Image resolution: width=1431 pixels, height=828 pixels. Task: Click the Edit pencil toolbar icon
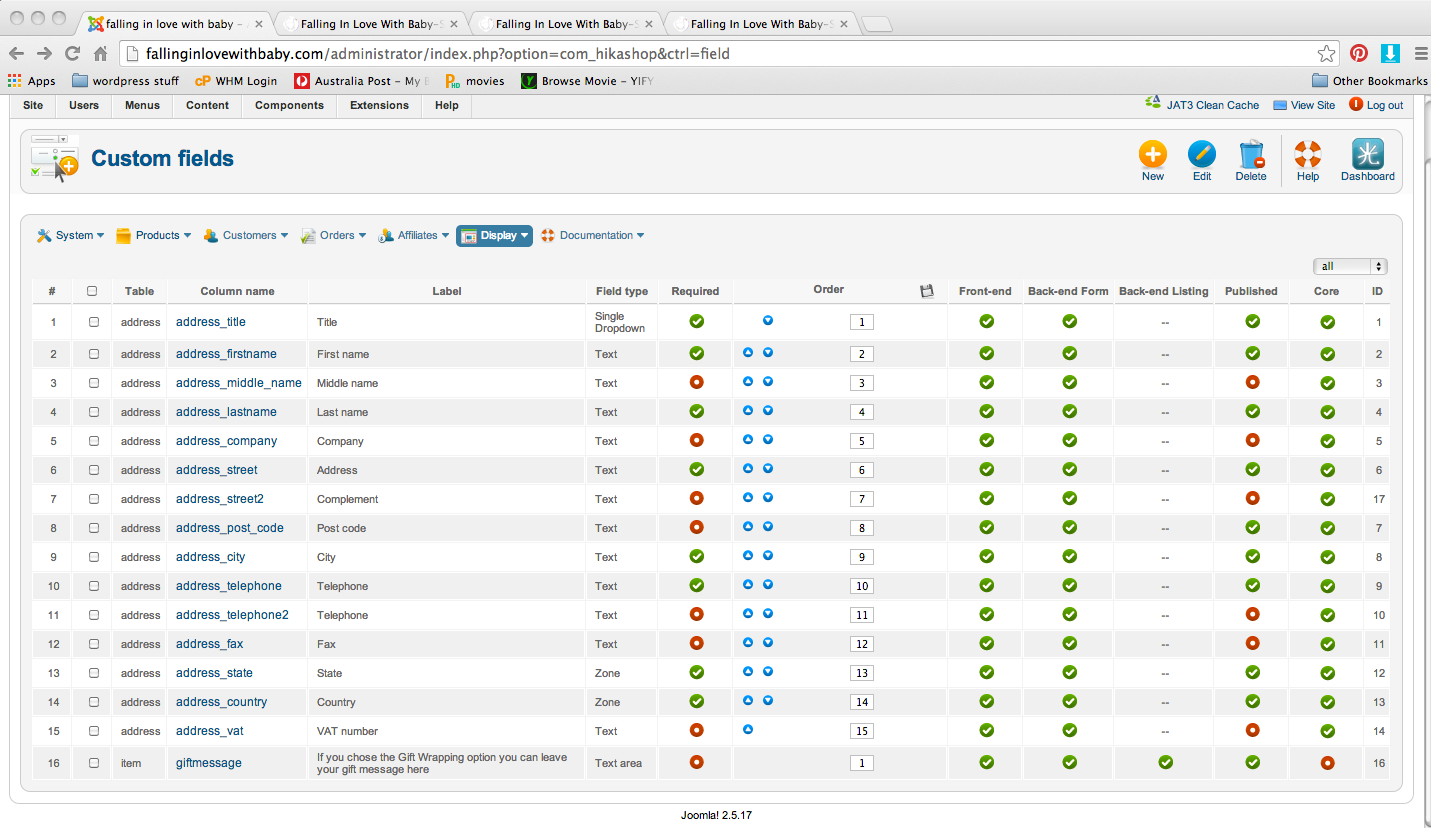click(1201, 155)
